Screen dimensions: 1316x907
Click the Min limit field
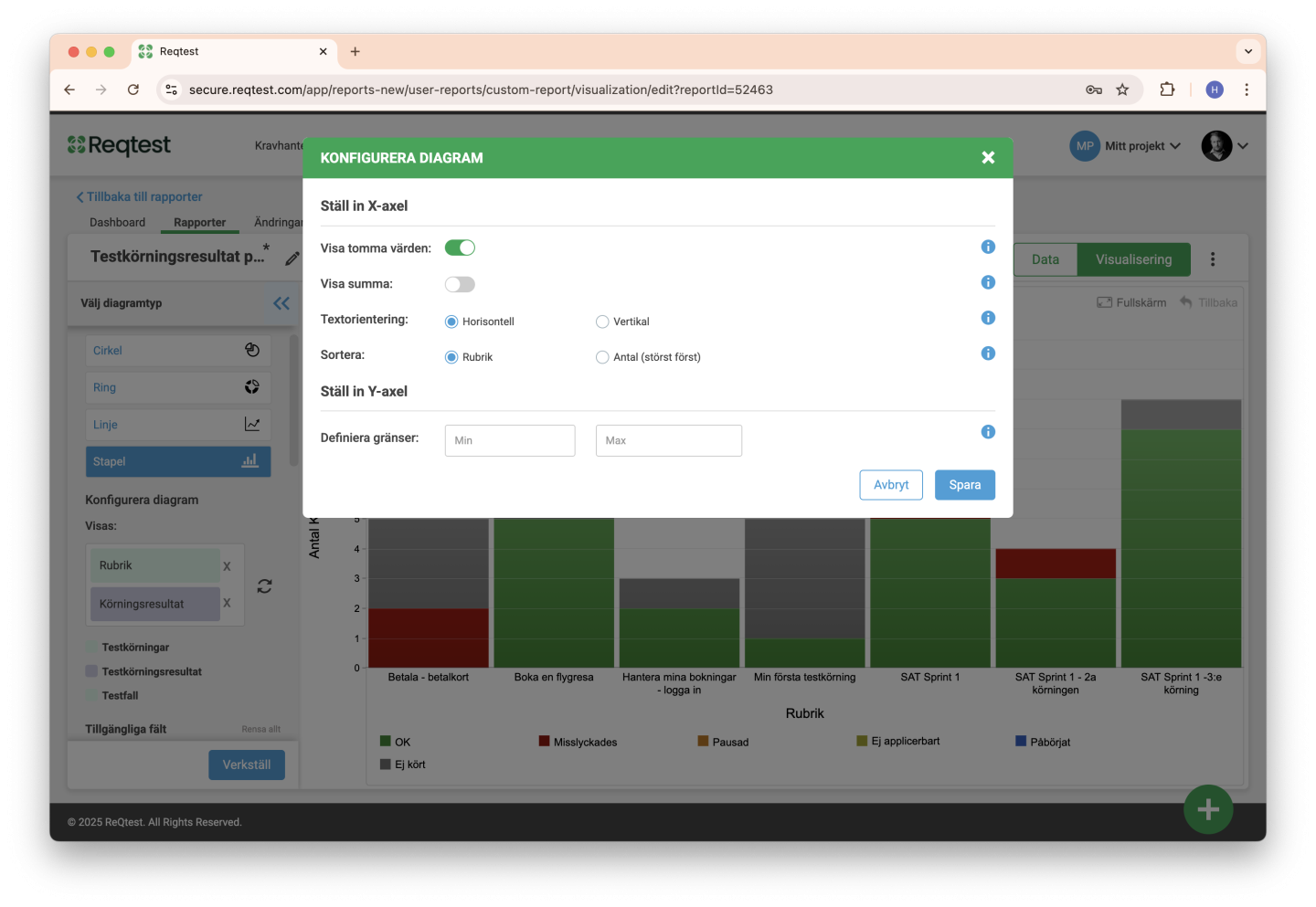click(510, 440)
